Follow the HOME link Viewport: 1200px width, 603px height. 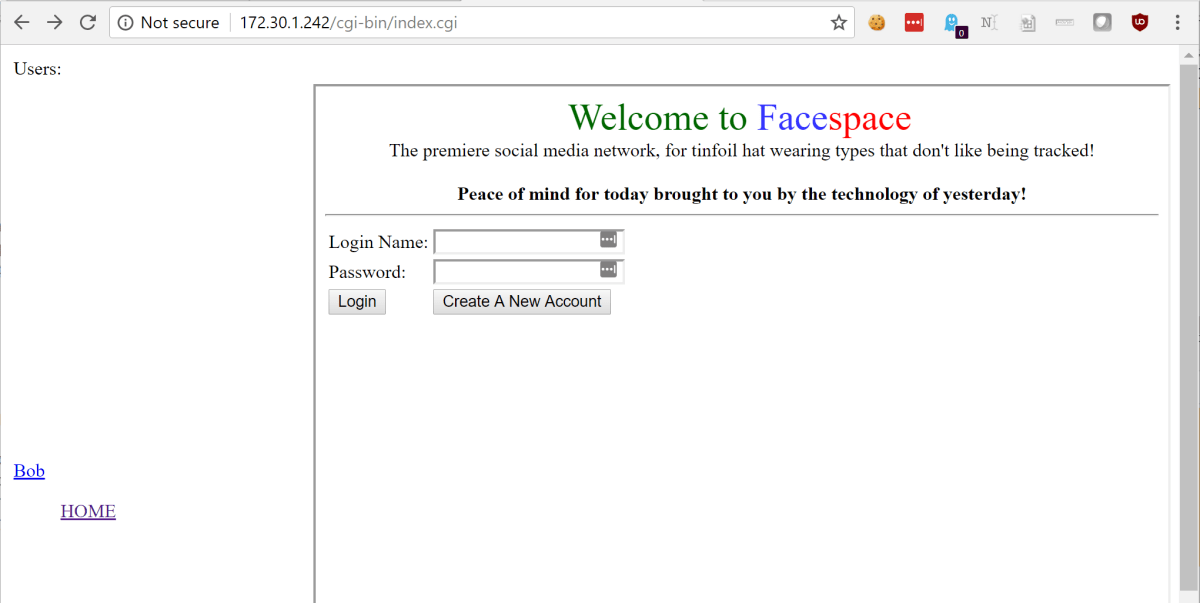(x=88, y=512)
